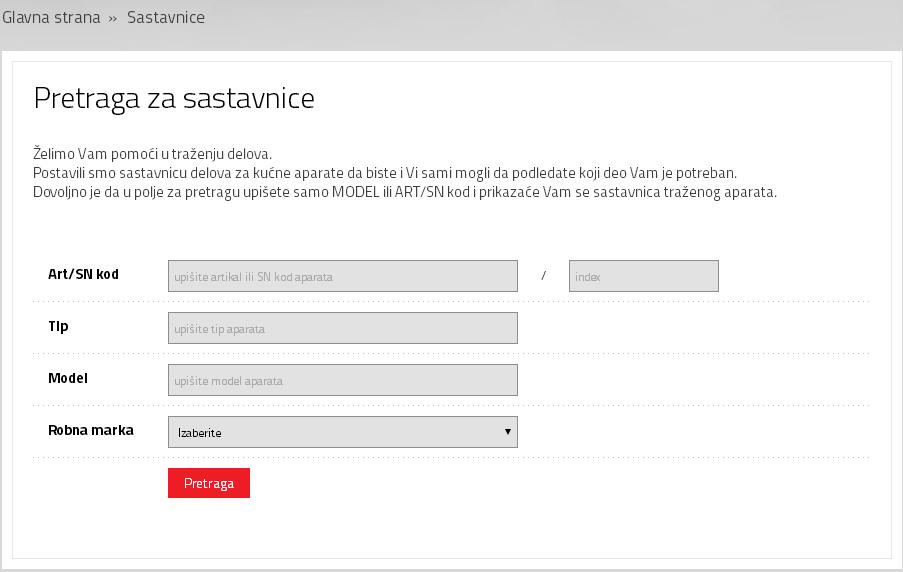
Task: Click the line starting with Postavili smo sastavnicu
Action: pos(384,173)
